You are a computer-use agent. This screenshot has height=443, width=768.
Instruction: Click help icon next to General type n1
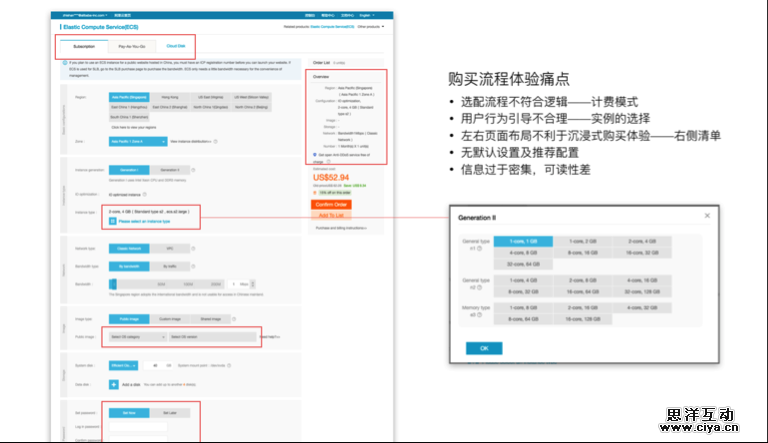click(479, 247)
